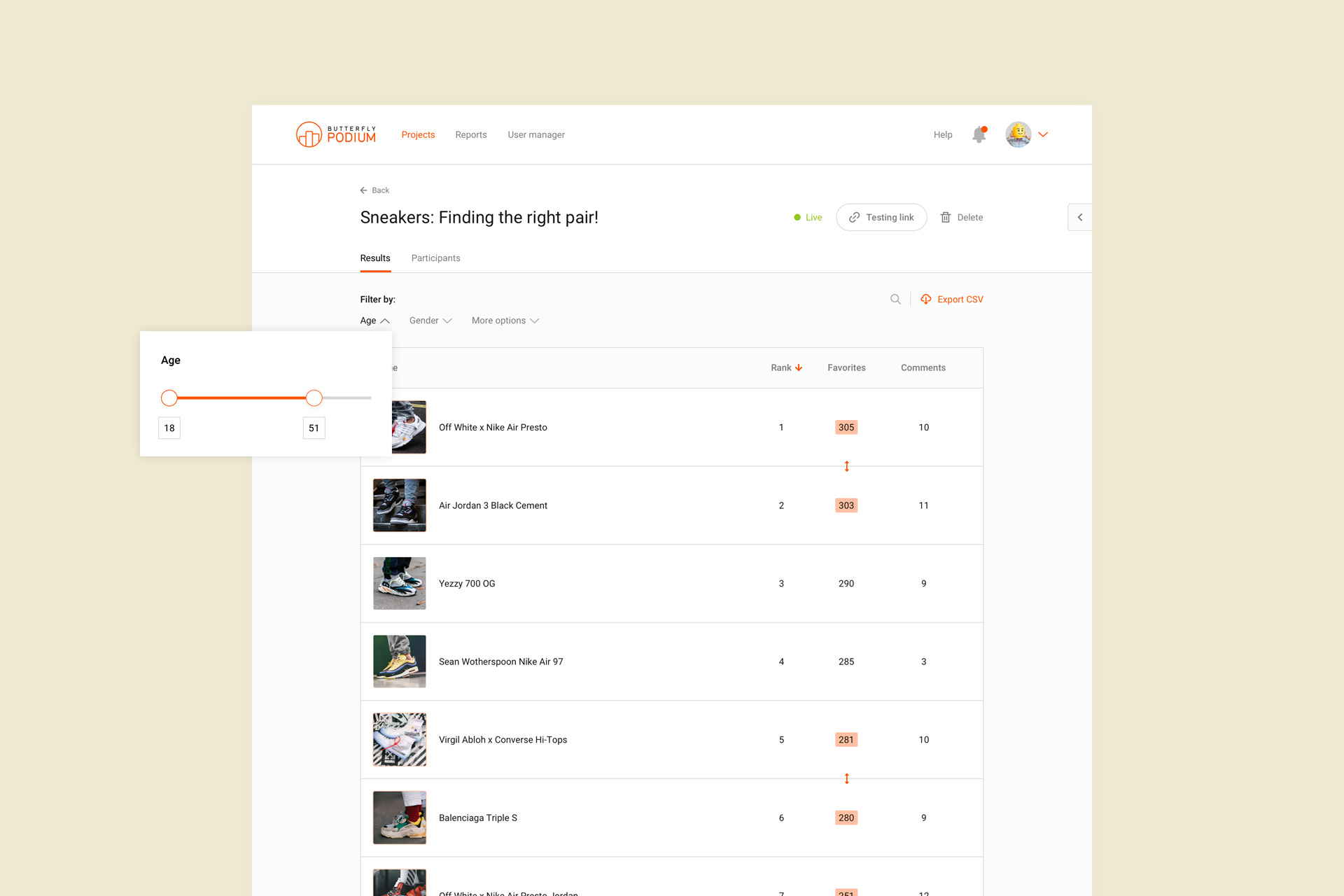Click the Testing link button

tap(881, 218)
